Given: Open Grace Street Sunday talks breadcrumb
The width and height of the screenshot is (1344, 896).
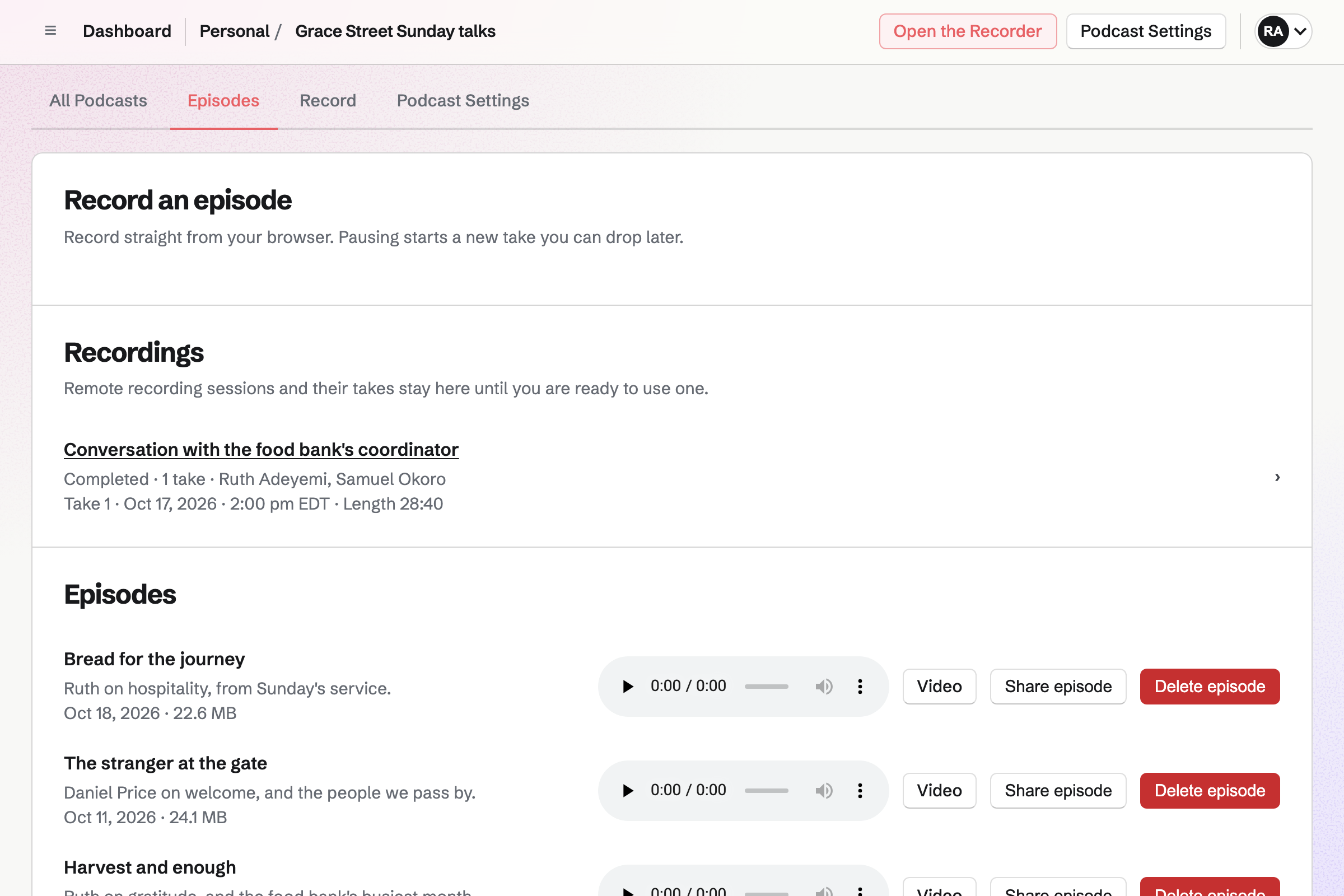Looking at the screenshot, I should click(x=395, y=31).
